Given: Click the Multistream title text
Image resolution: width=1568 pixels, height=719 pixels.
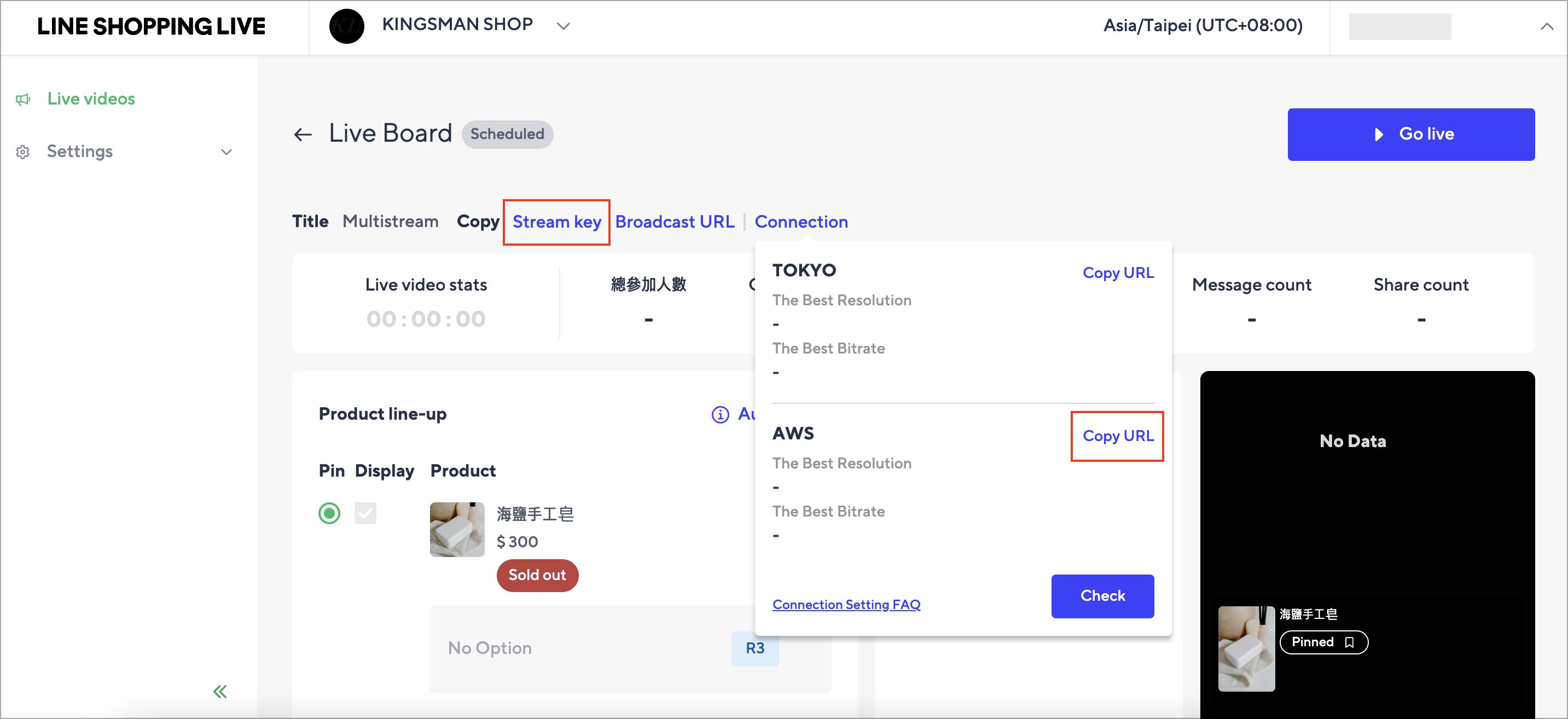Looking at the screenshot, I should [390, 222].
